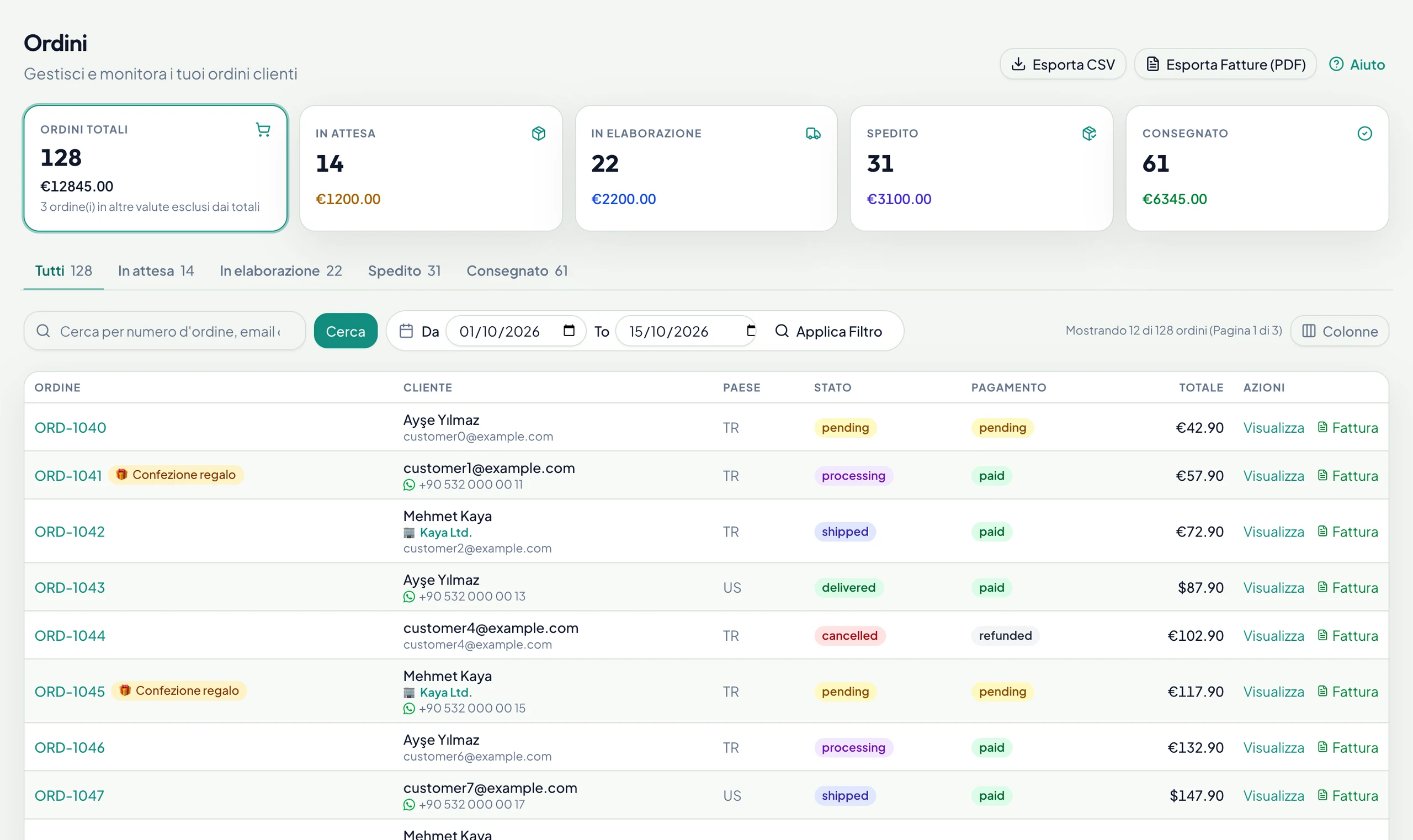This screenshot has width=1413, height=840.
Task: Open the Aiuto help link
Action: tap(1356, 65)
